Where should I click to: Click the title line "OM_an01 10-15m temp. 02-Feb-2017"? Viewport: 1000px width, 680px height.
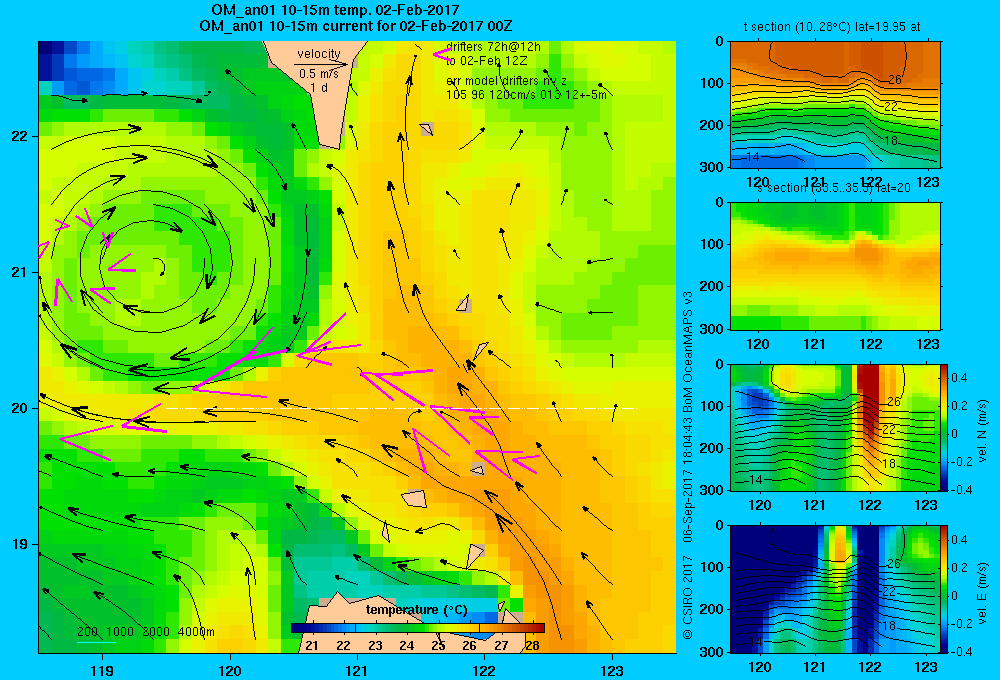pyautogui.click(x=335, y=10)
